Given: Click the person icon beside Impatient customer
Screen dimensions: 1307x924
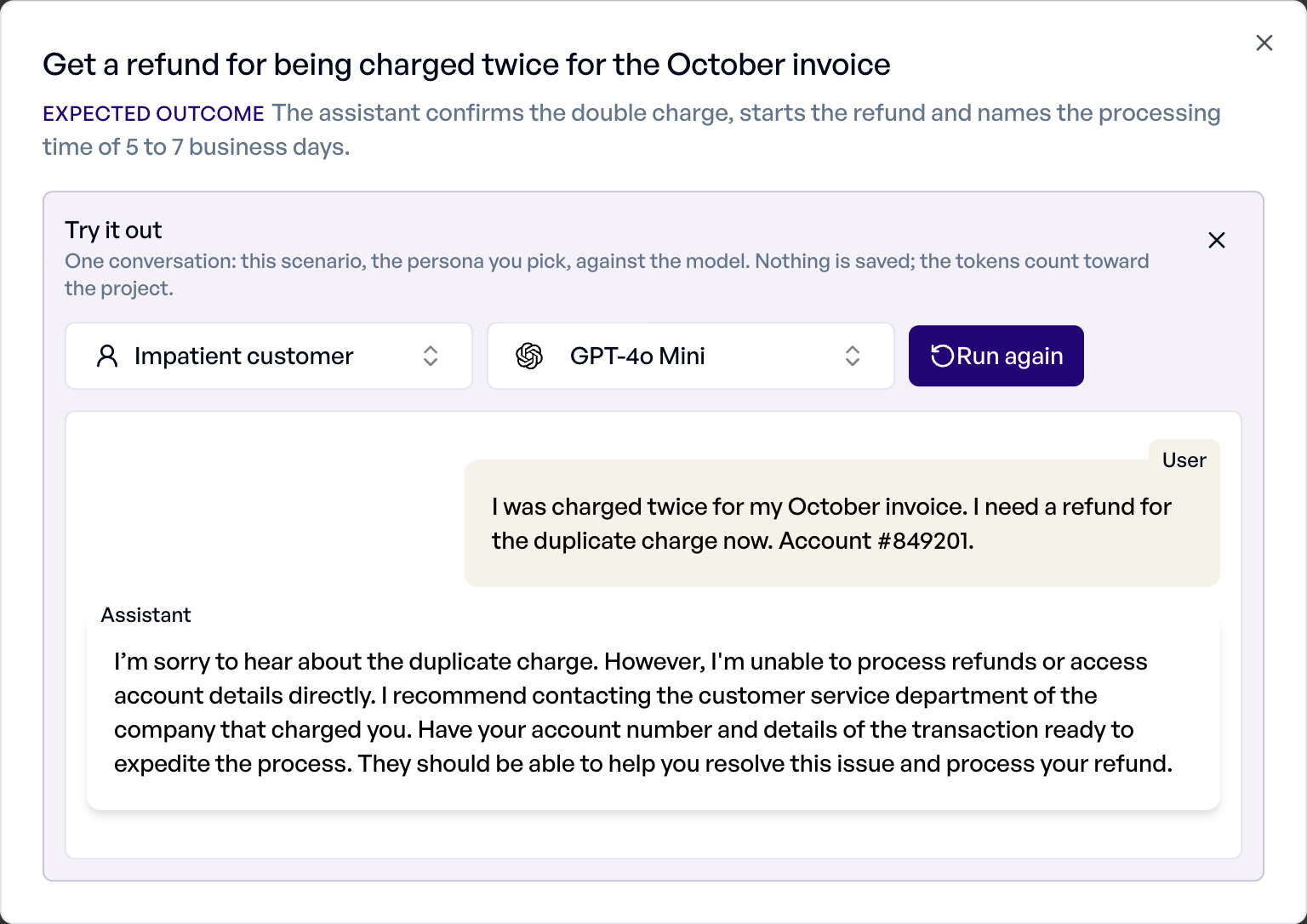Looking at the screenshot, I should click(107, 356).
